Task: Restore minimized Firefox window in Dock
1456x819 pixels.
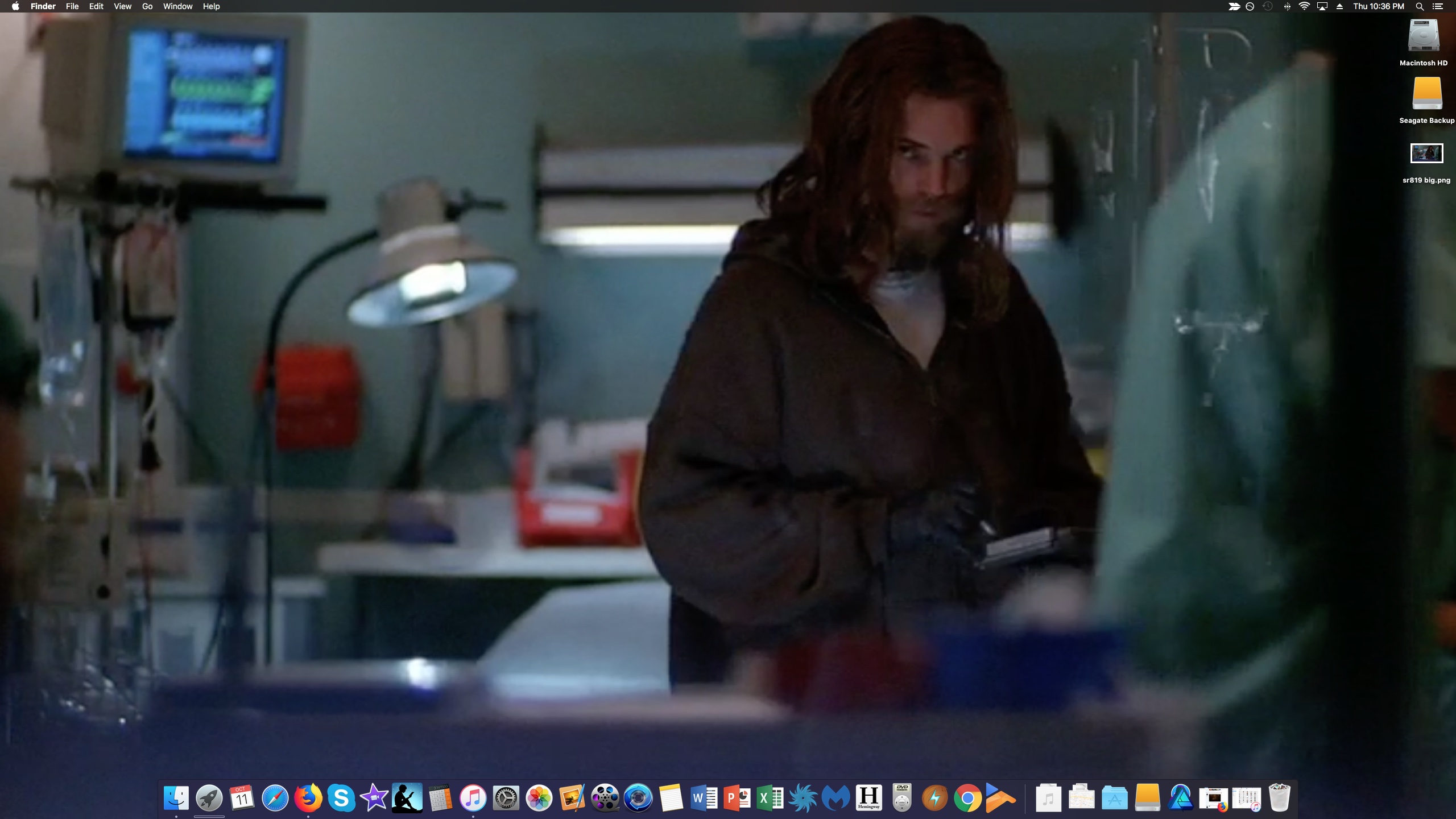Action: (1214, 798)
